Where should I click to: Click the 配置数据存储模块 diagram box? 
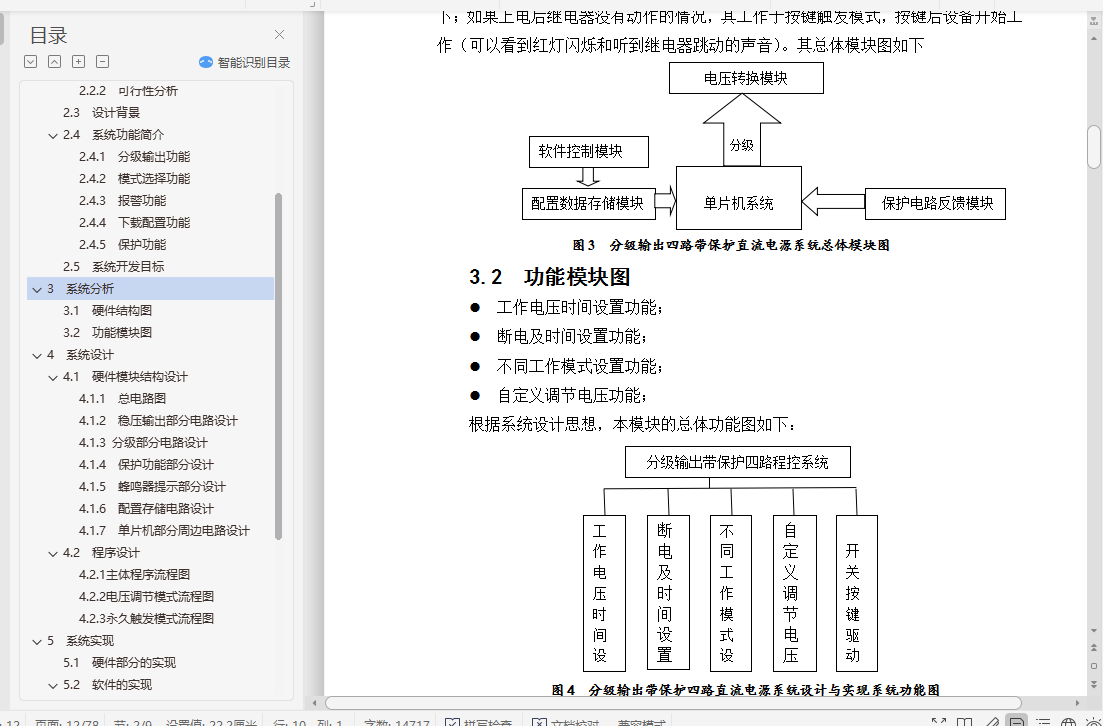(589, 203)
